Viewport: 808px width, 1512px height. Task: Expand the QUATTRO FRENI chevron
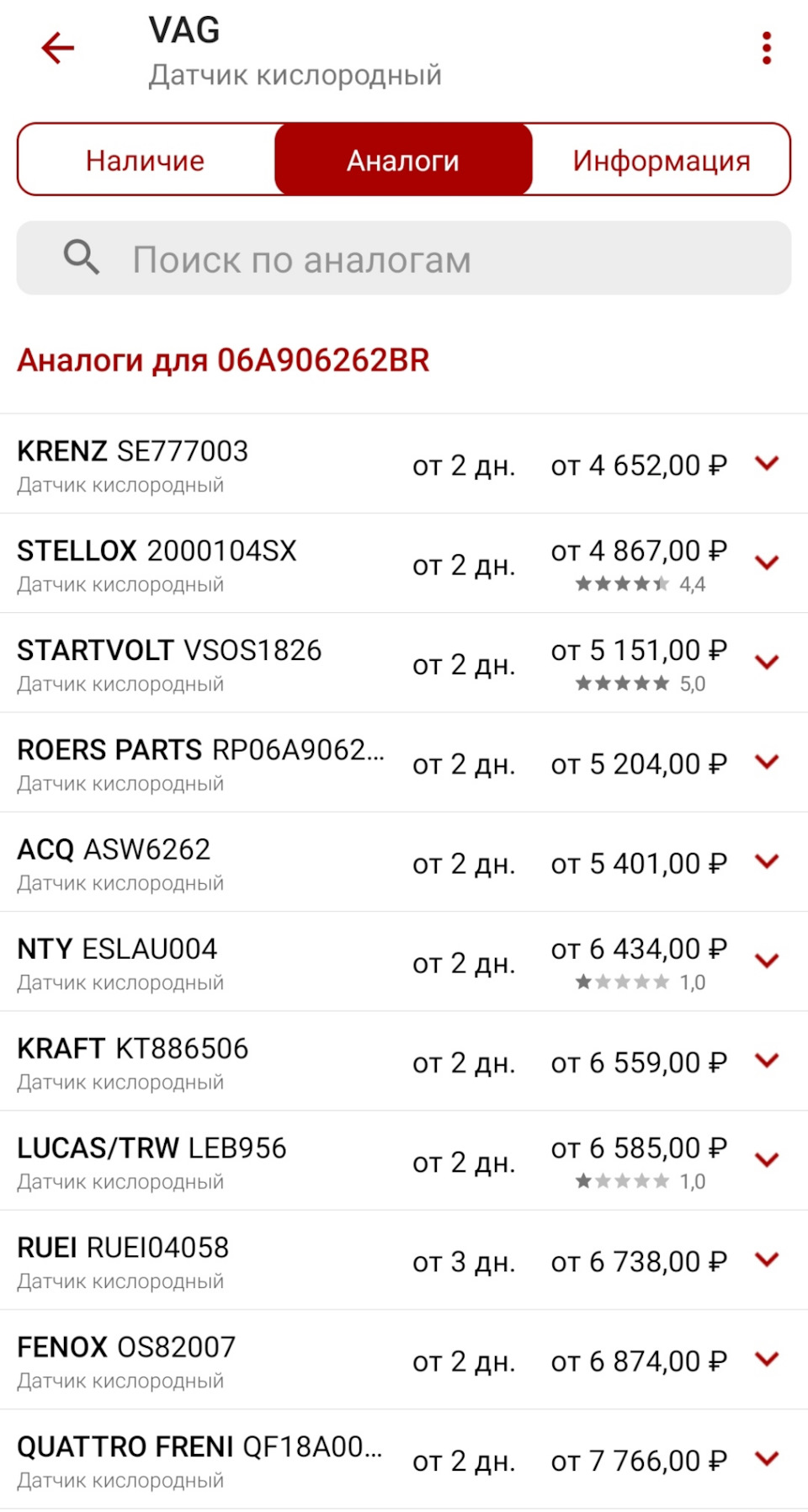767,1458
